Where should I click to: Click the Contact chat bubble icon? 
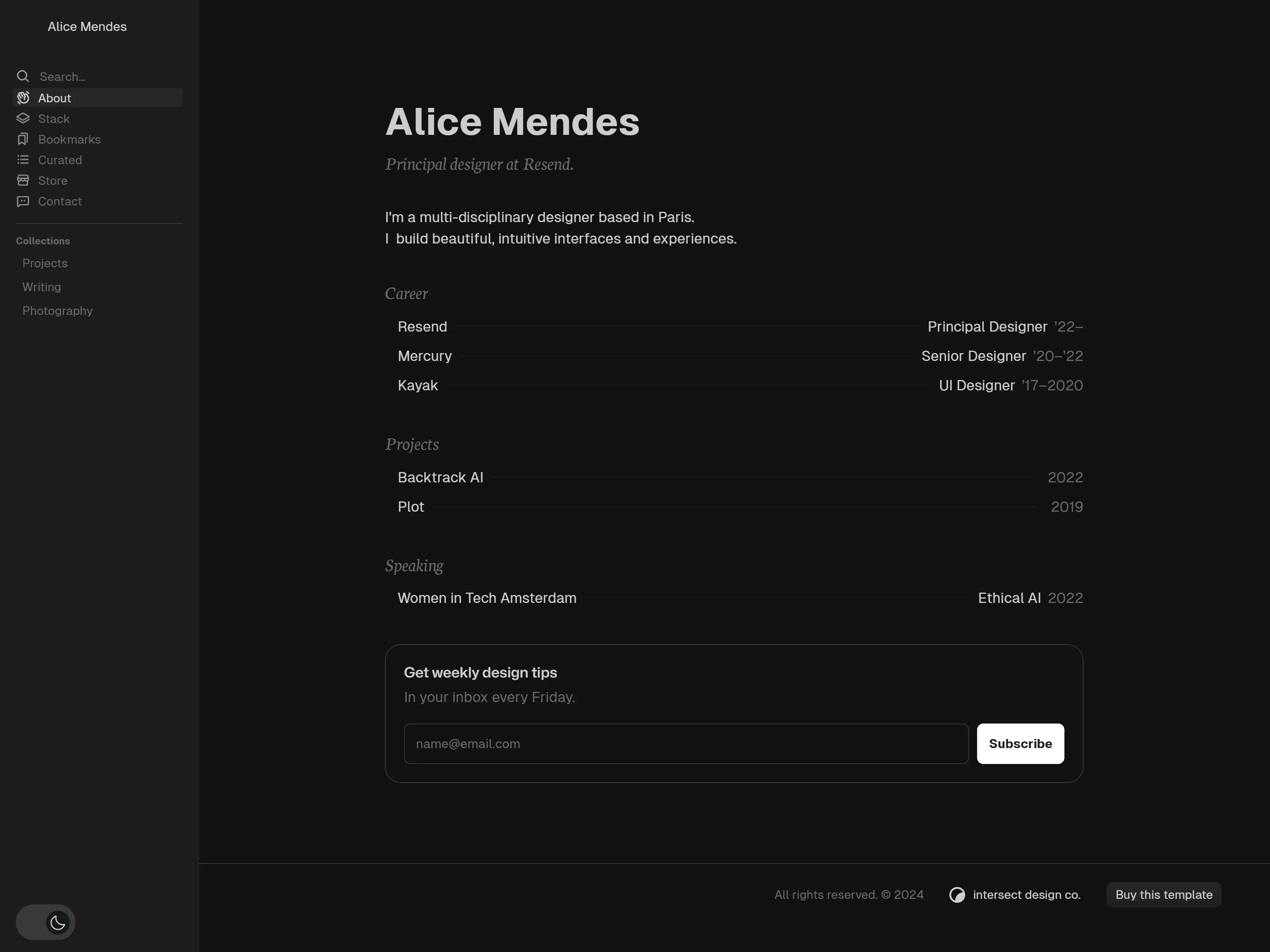click(x=23, y=202)
